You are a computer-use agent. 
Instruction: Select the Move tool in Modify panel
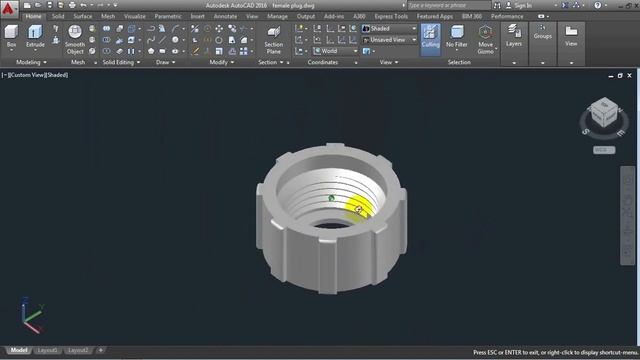pyautogui.click(x=219, y=29)
